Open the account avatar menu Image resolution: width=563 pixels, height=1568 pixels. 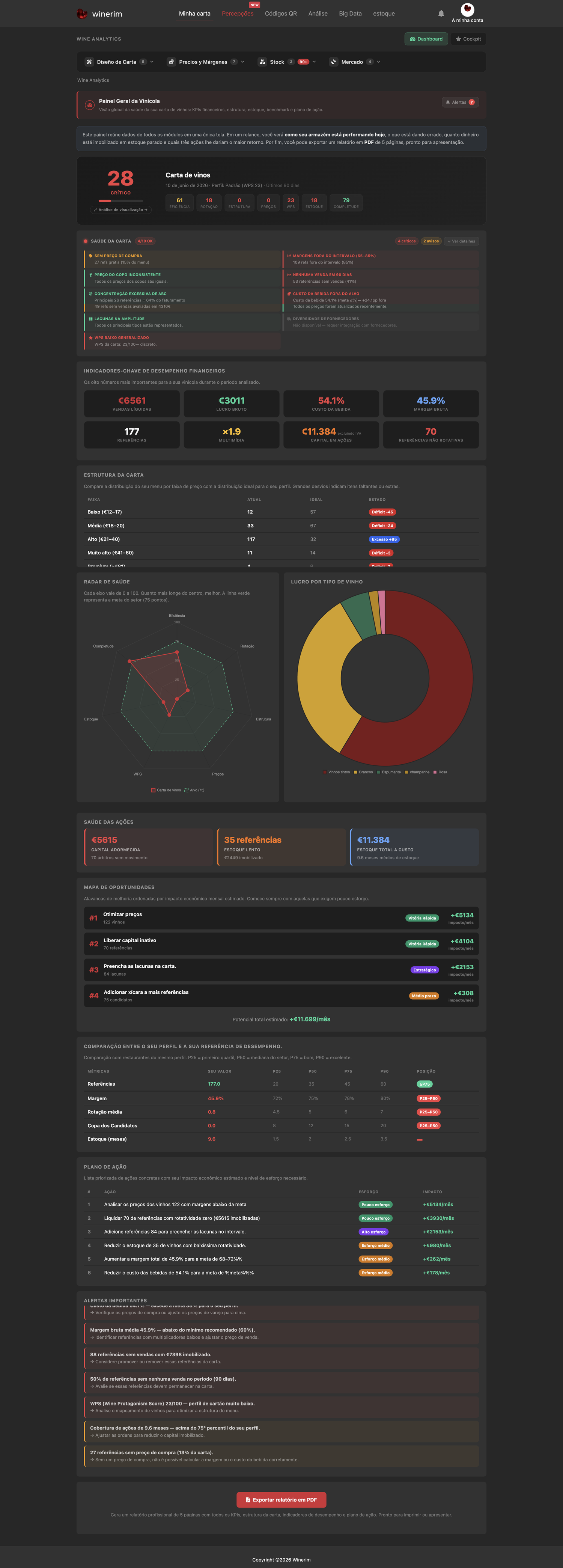point(467,9)
